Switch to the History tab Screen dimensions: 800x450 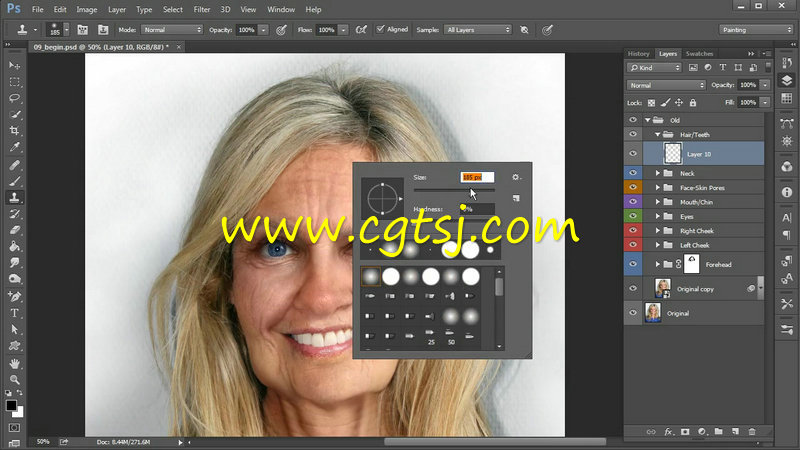point(638,54)
